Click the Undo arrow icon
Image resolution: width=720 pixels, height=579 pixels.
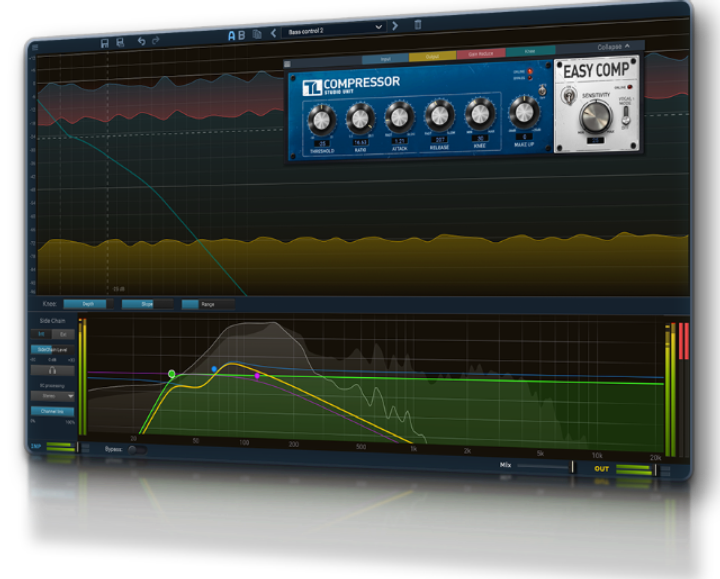(x=141, y=41)
